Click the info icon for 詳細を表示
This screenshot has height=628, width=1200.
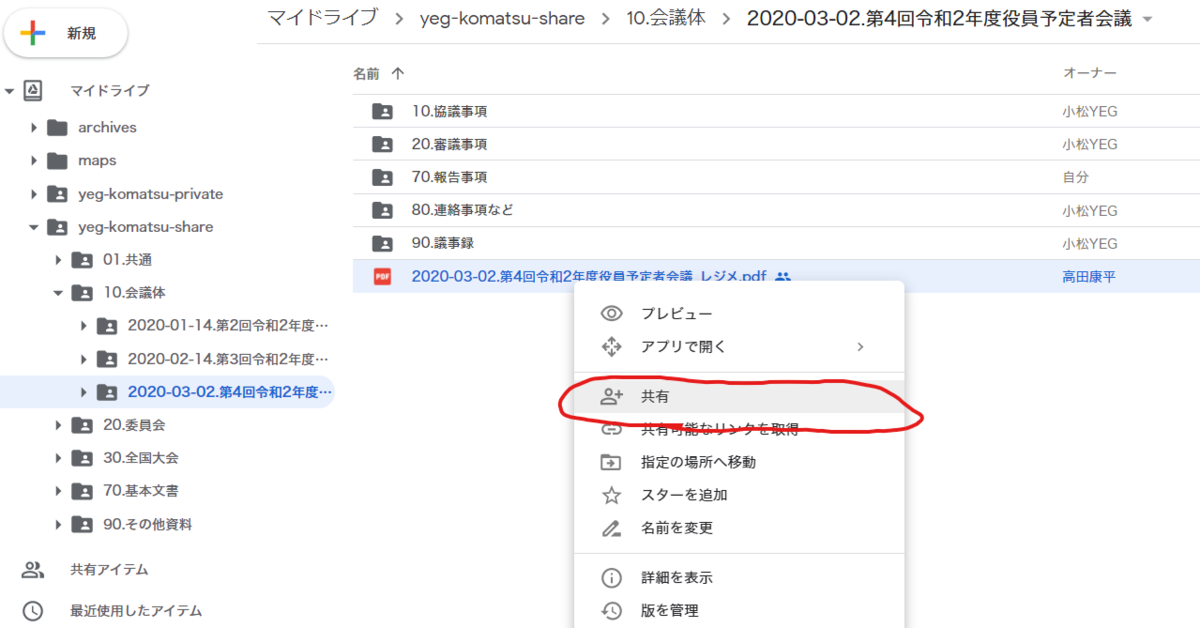611,578
